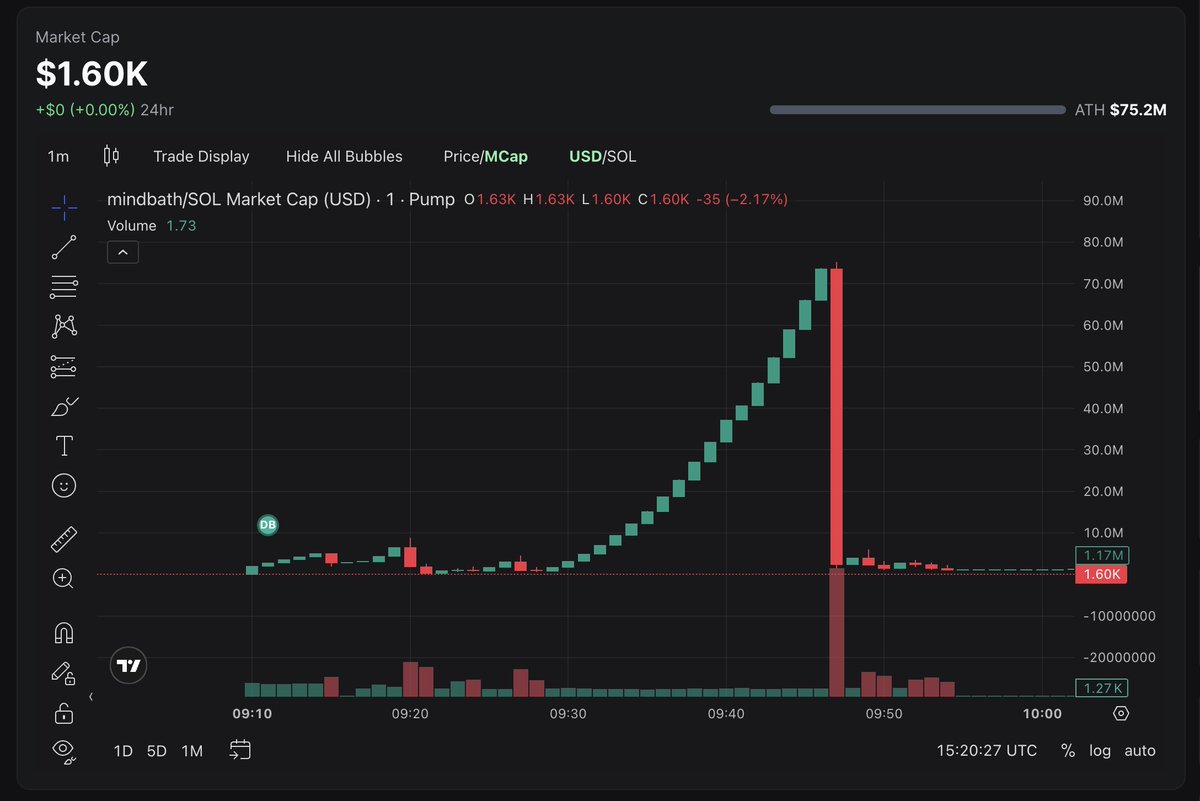Toggle log scale mode

(x=1100, y=750)
